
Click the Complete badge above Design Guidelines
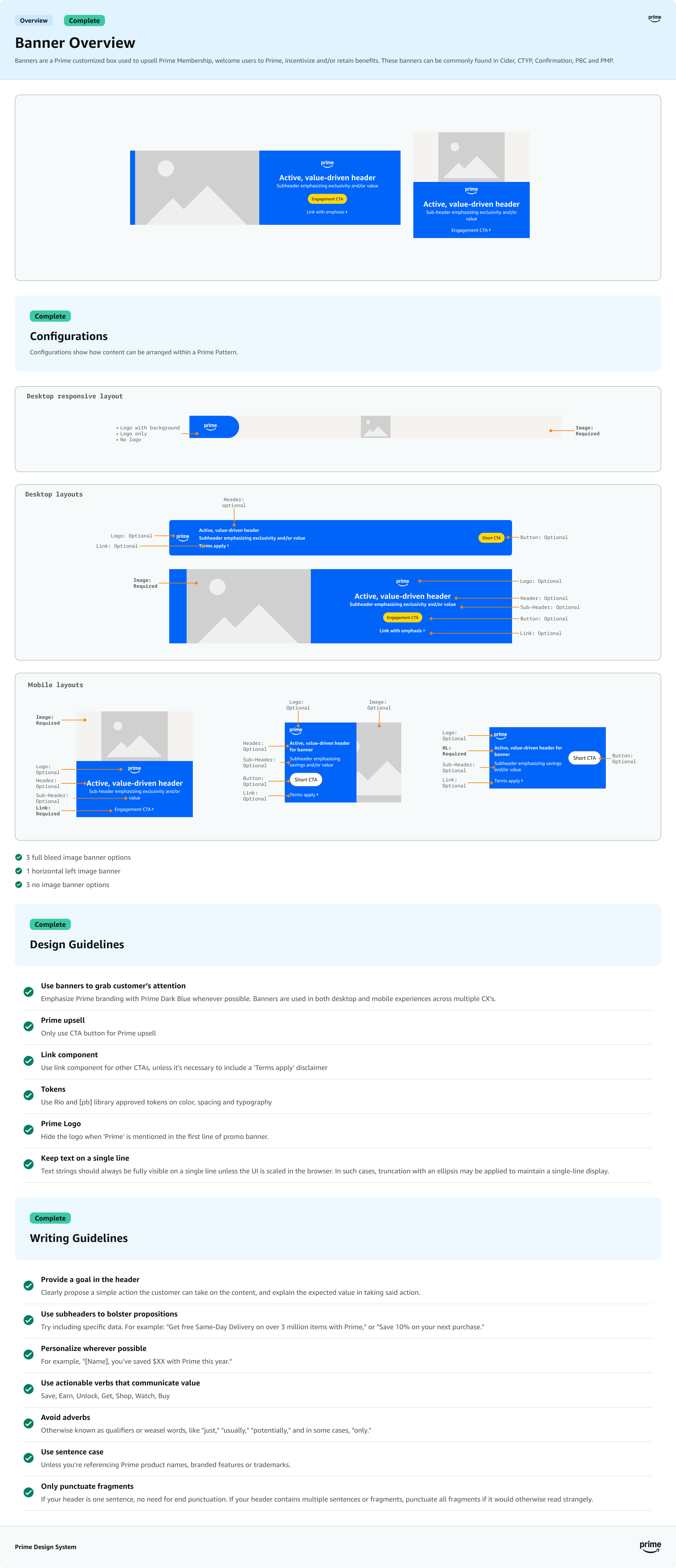50,925
